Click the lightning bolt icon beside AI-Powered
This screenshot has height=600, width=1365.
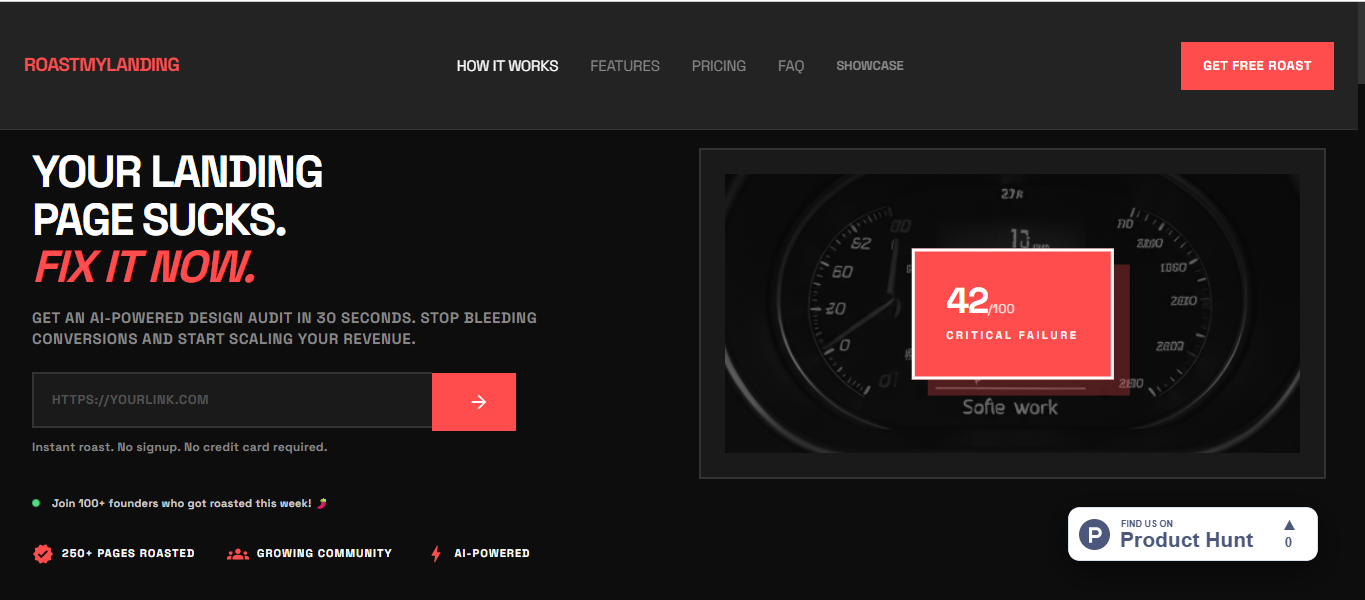436,553
